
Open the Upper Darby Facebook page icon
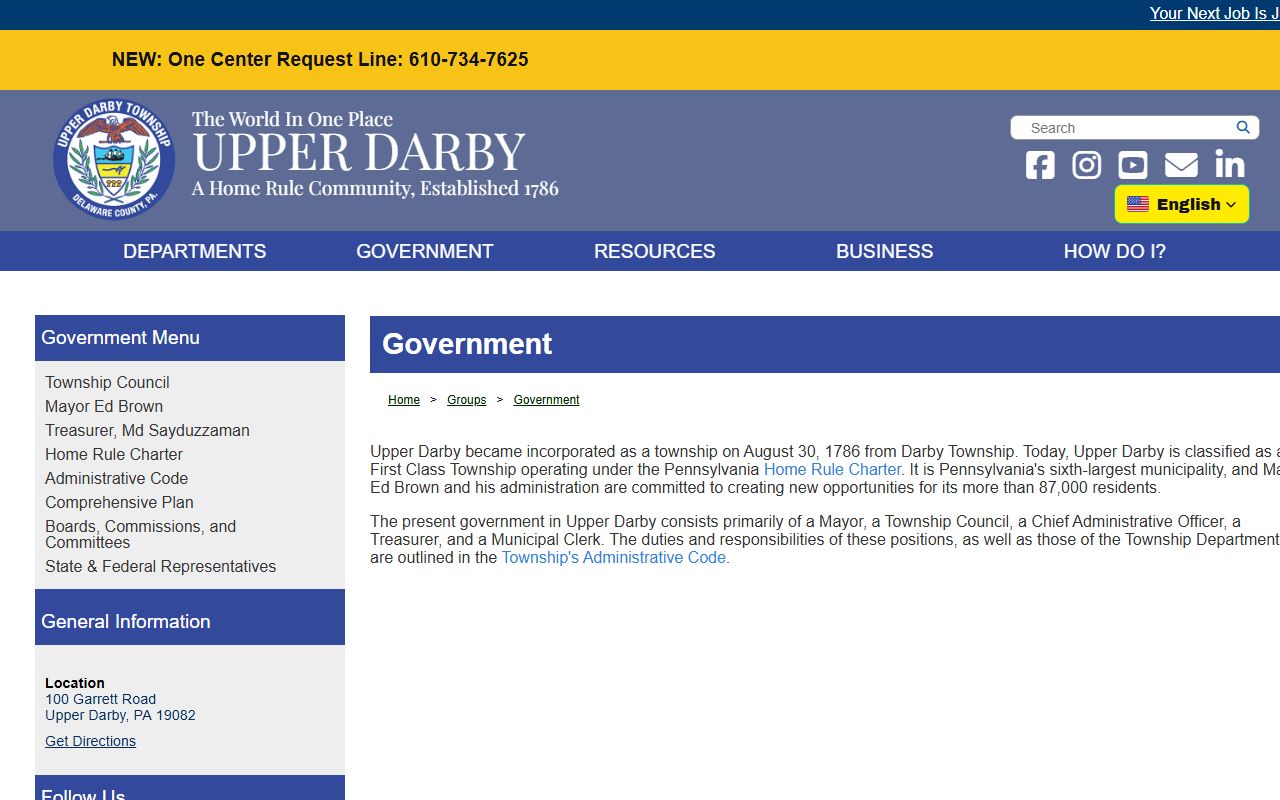(1040, 165)
